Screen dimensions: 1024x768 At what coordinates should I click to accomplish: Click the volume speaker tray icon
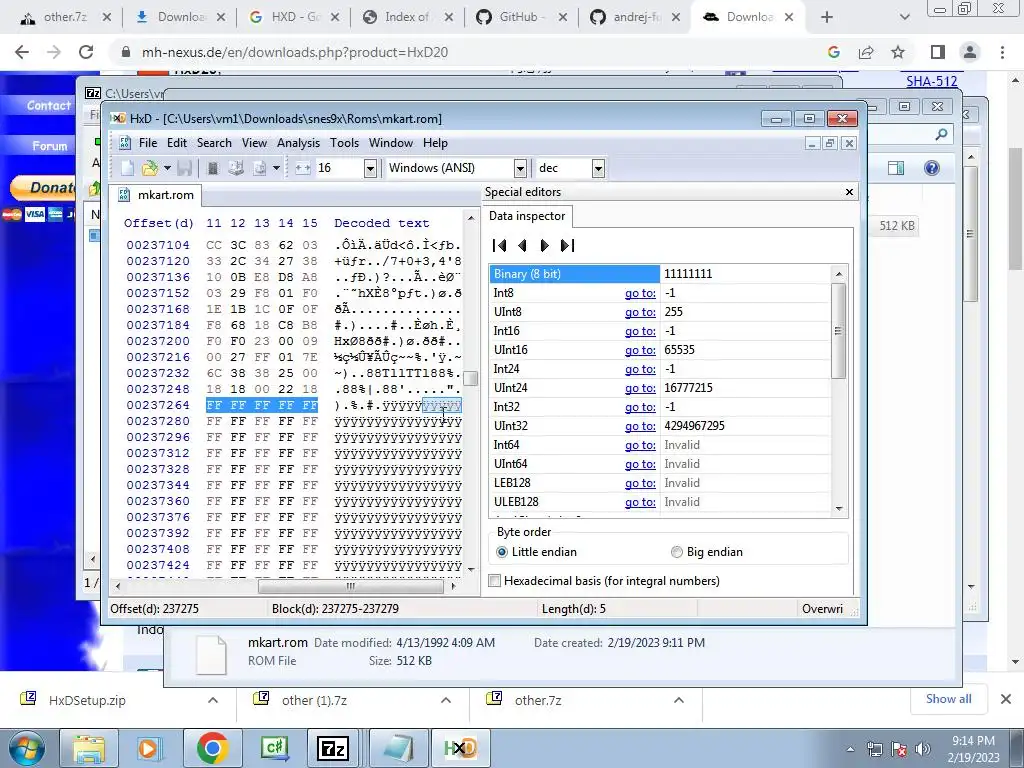click(x=923, y=749)
